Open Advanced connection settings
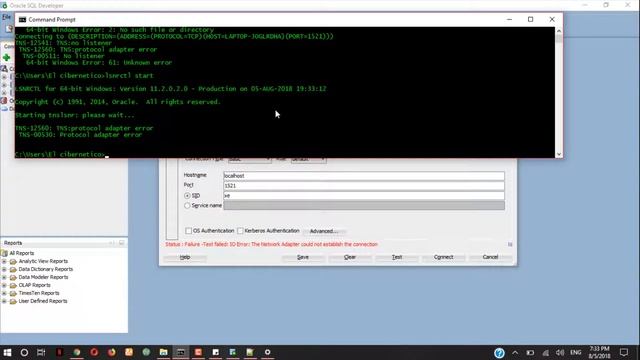This screenshot has width=640, height=360. 324,231
